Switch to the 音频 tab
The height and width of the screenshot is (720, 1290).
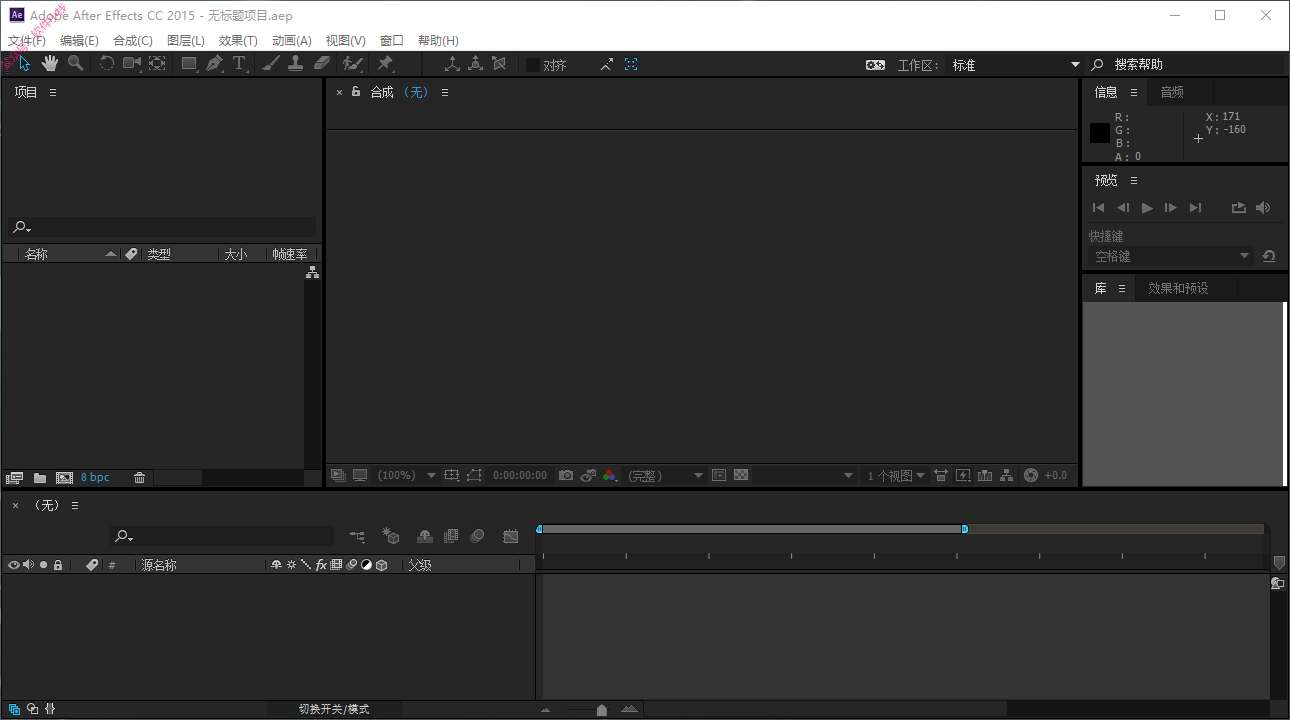[x=1172, y=92]
